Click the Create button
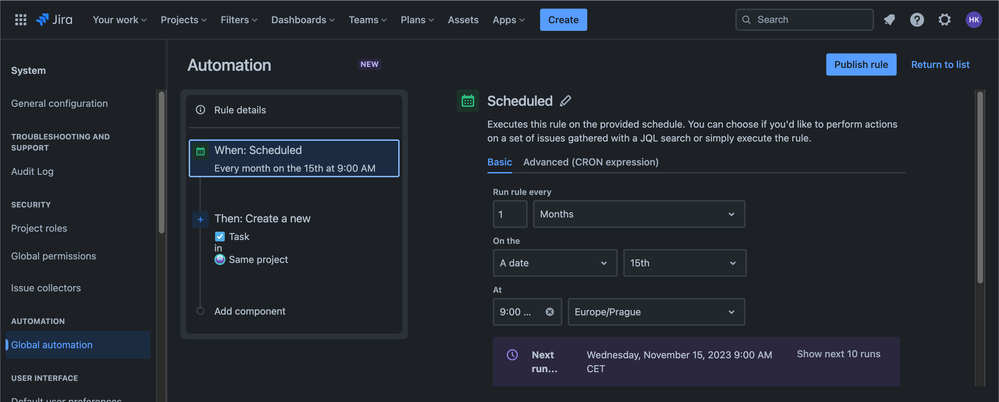999x402 pixels. click(x=563, y=20)
